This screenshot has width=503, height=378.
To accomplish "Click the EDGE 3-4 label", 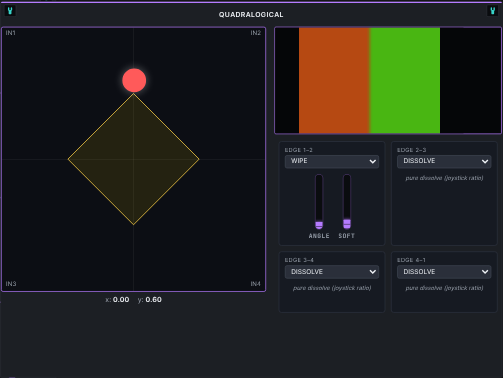I will [x=299, y=260].
